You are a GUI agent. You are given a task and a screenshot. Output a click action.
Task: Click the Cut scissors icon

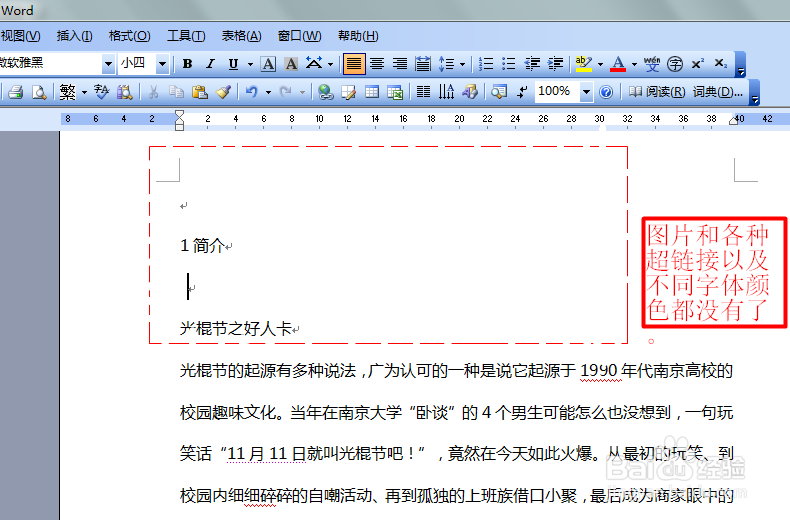pyautogui.click(x=153, y=92)
